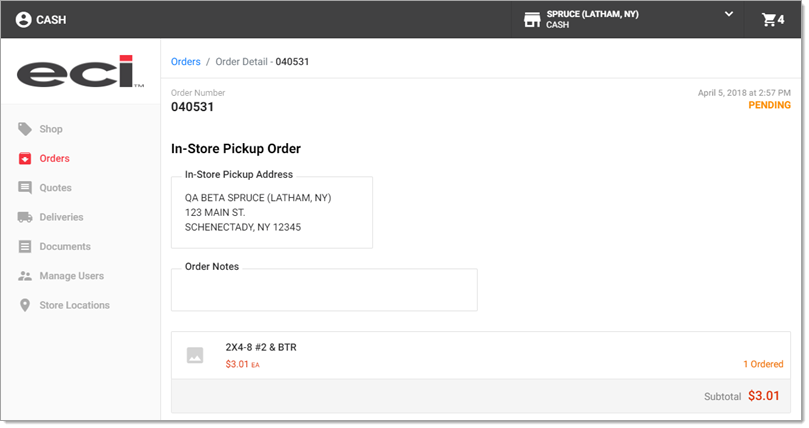This screenshot has height=428, width=809.
Task: Click the ECI logo
Action: point(80,72)
